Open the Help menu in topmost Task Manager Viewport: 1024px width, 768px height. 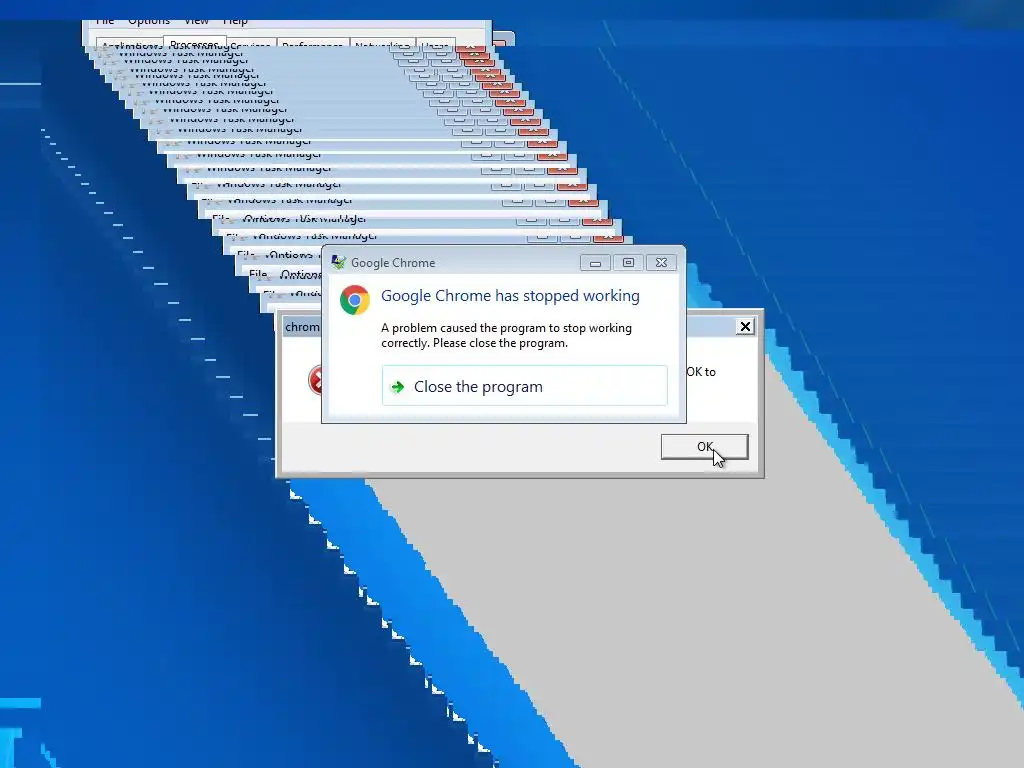pyautogui.click(x=235, y=21)
